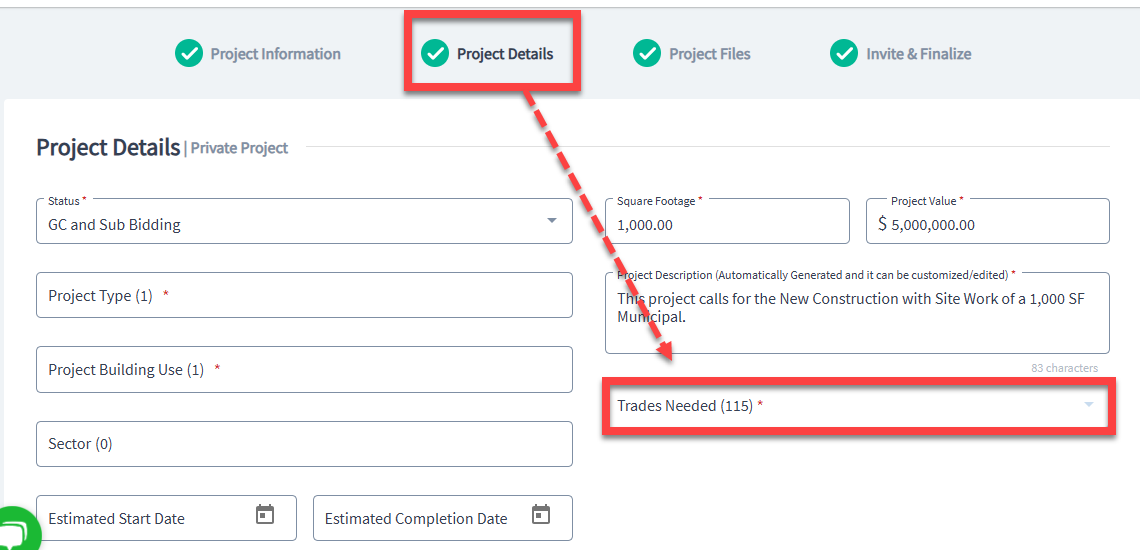Click the Invite & Finalize green checkmark icon

pos(844,53)
